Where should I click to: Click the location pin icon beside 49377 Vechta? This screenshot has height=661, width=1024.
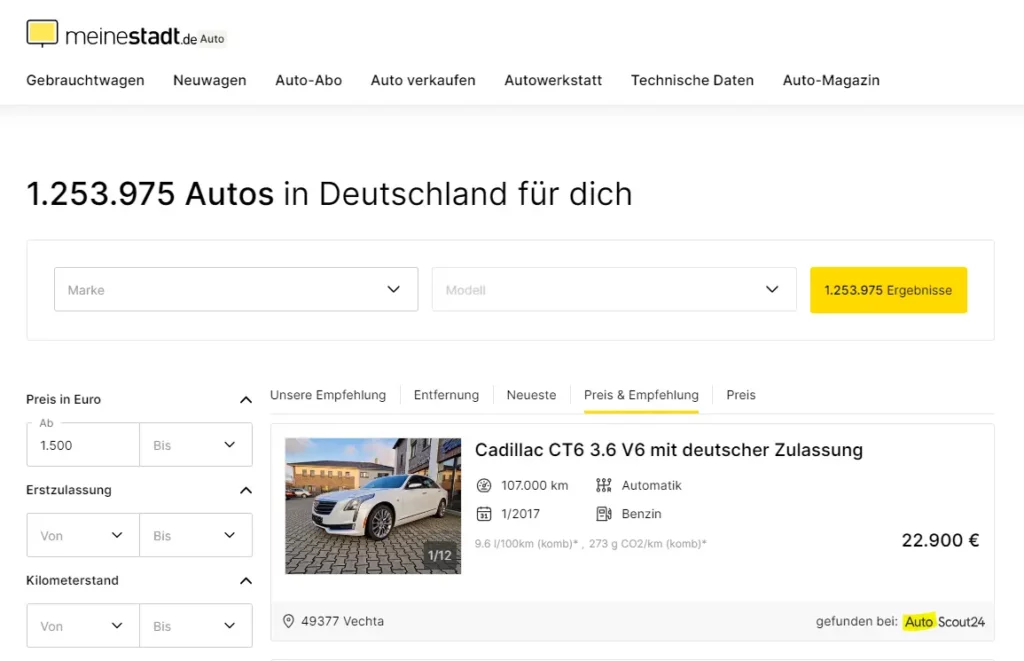[288, 621]
